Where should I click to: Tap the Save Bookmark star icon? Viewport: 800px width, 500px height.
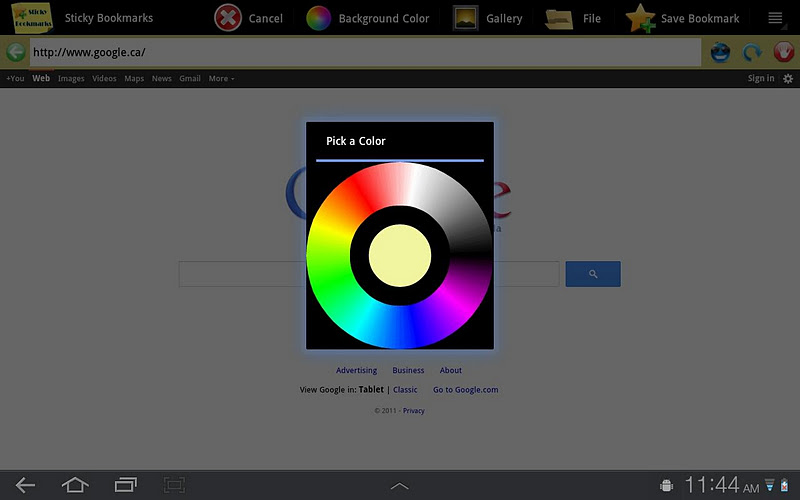[641, 18]
